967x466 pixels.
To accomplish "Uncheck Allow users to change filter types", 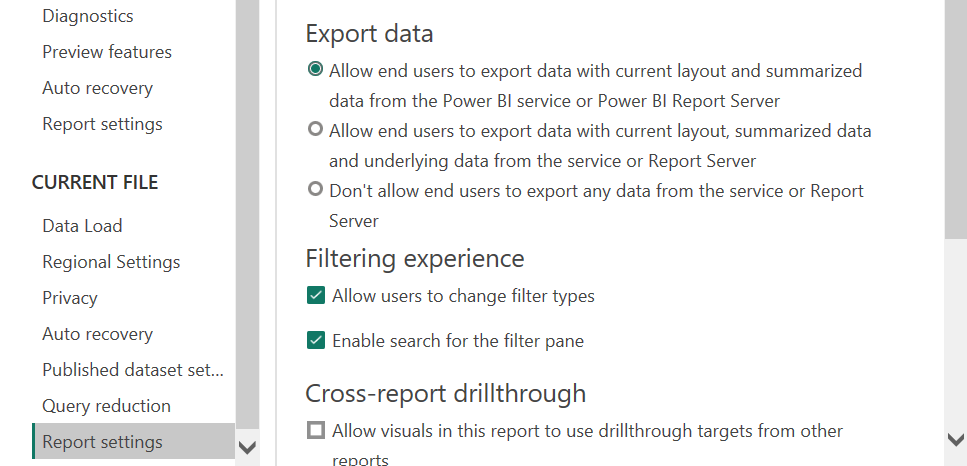I will click(316, 295).
